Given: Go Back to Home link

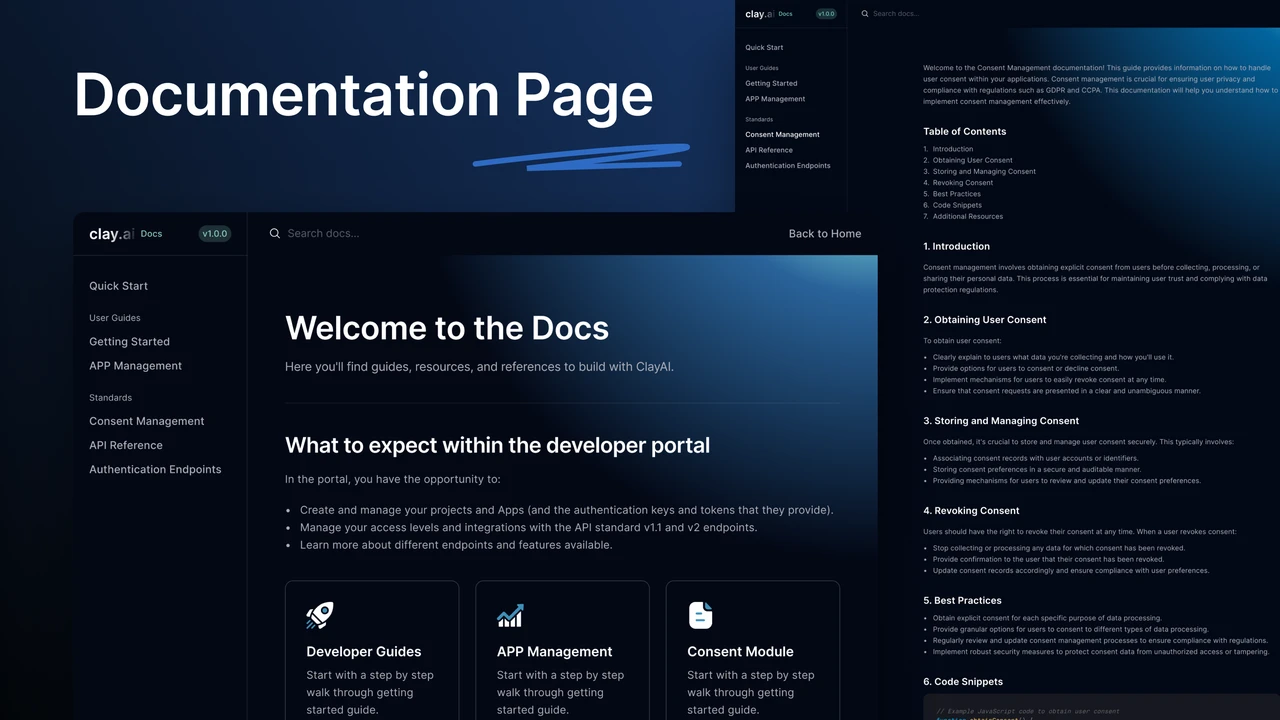Looking at the screenshot, I should [825, 233].
